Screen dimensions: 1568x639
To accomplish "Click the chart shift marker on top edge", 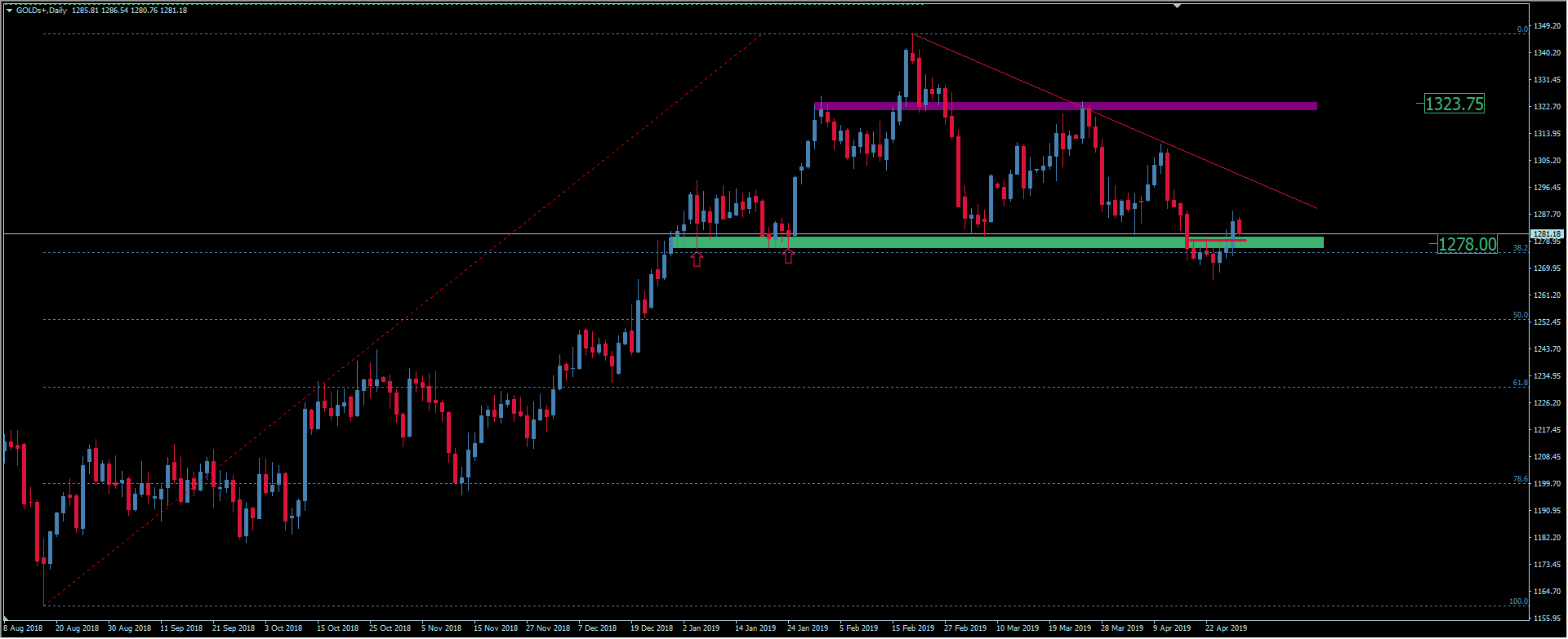I will point(1177,6).
